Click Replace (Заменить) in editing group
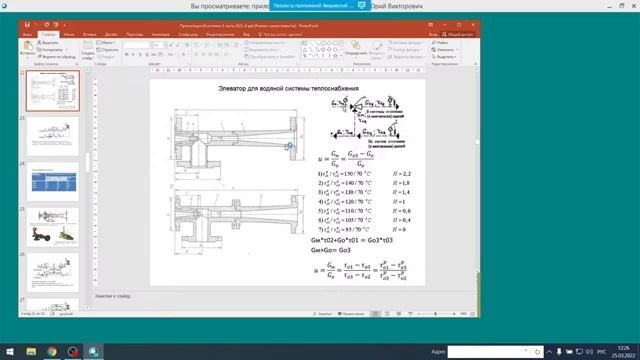Screen dimensions: 640x360 click(x=444, y=49)
